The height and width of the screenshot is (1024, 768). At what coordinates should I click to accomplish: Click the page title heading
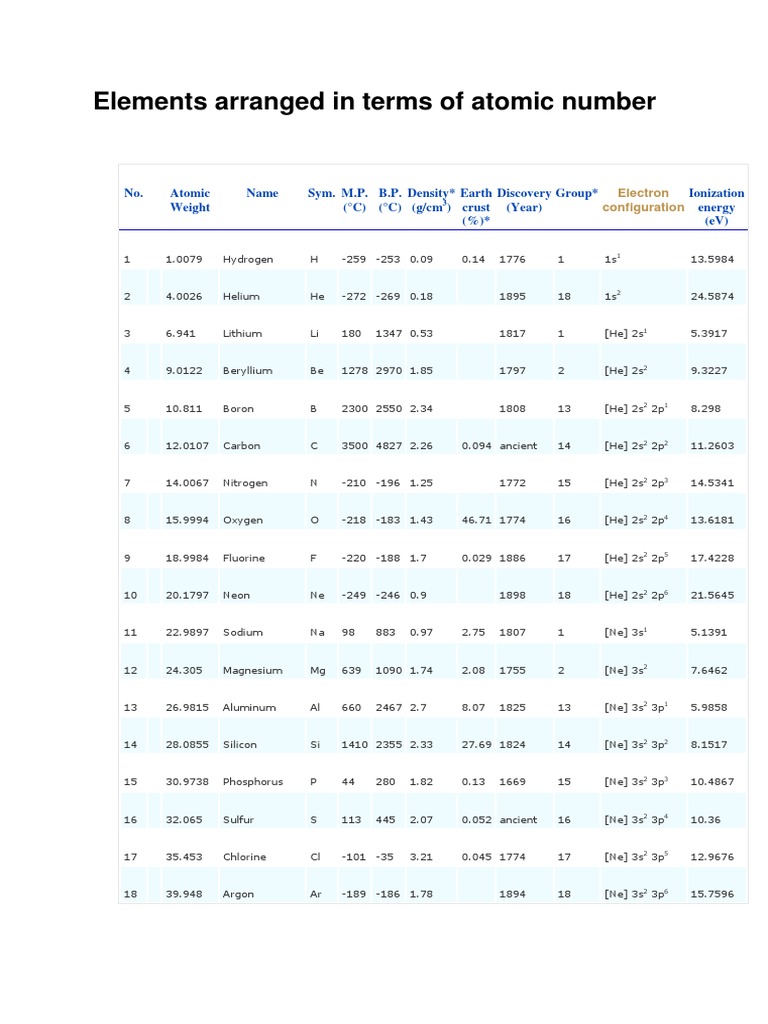pyautogui.click(x=374, y=101)
